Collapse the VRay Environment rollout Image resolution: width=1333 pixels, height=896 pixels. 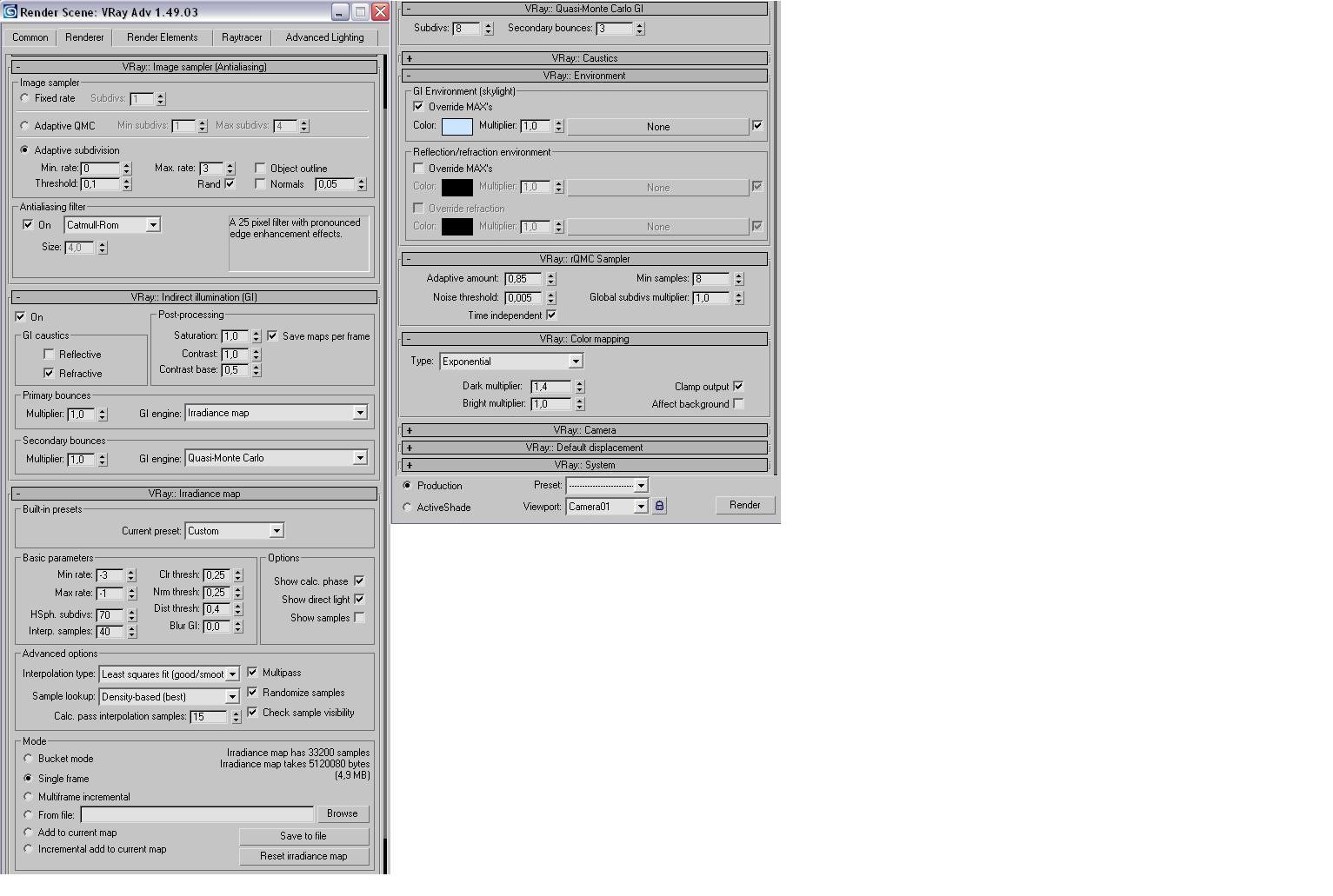coord(584,76)
